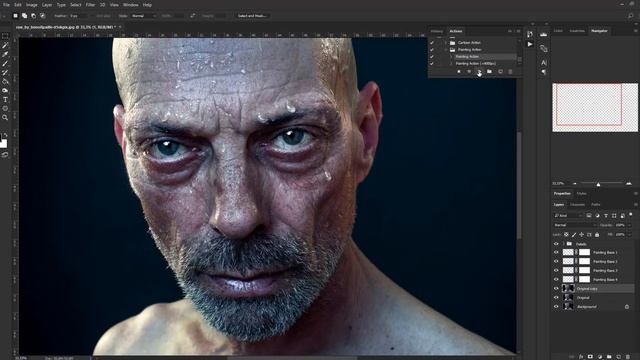
Task: Create a new layer
Action: click(618, 356)
